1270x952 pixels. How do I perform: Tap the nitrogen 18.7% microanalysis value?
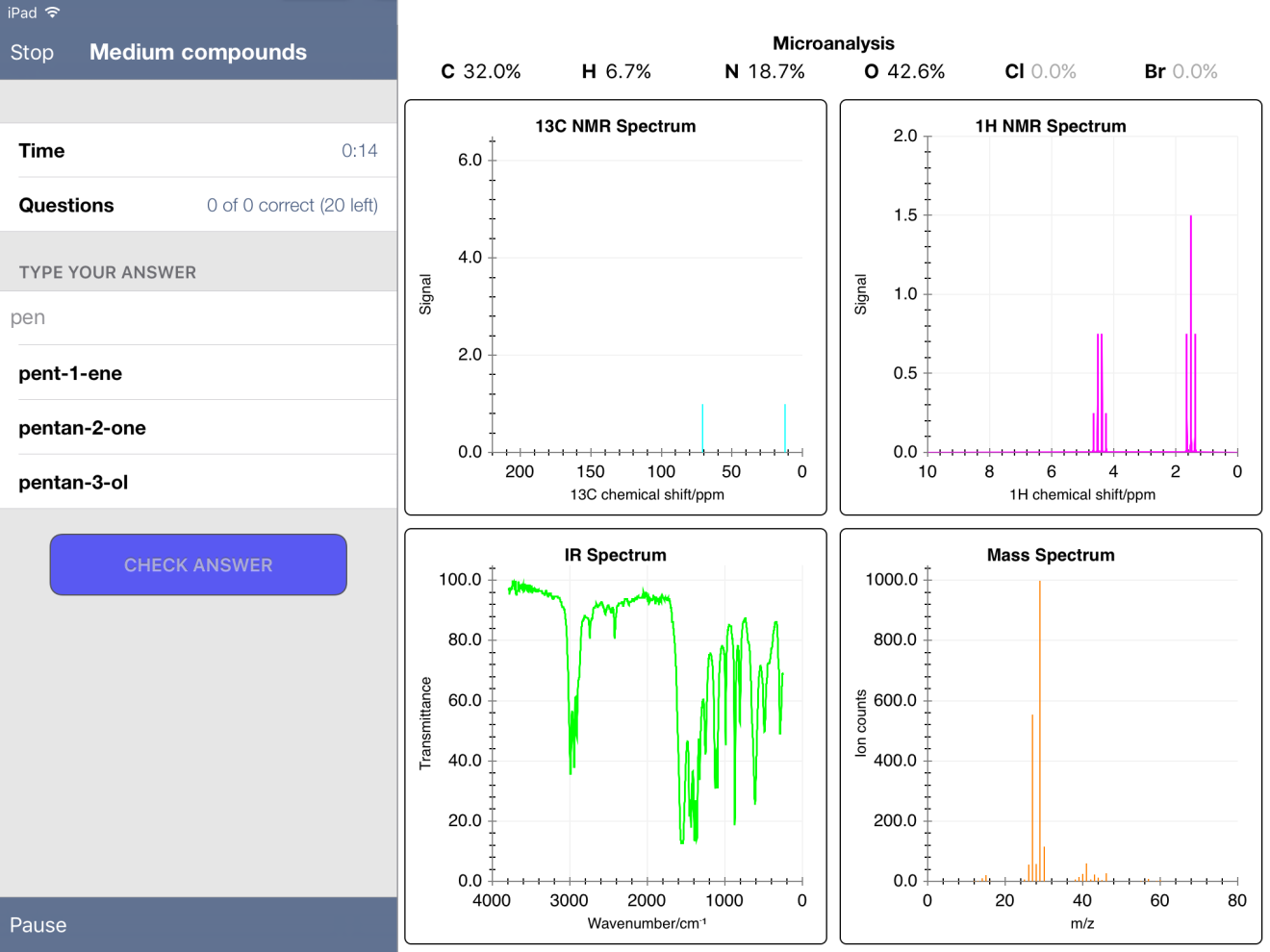765,72
